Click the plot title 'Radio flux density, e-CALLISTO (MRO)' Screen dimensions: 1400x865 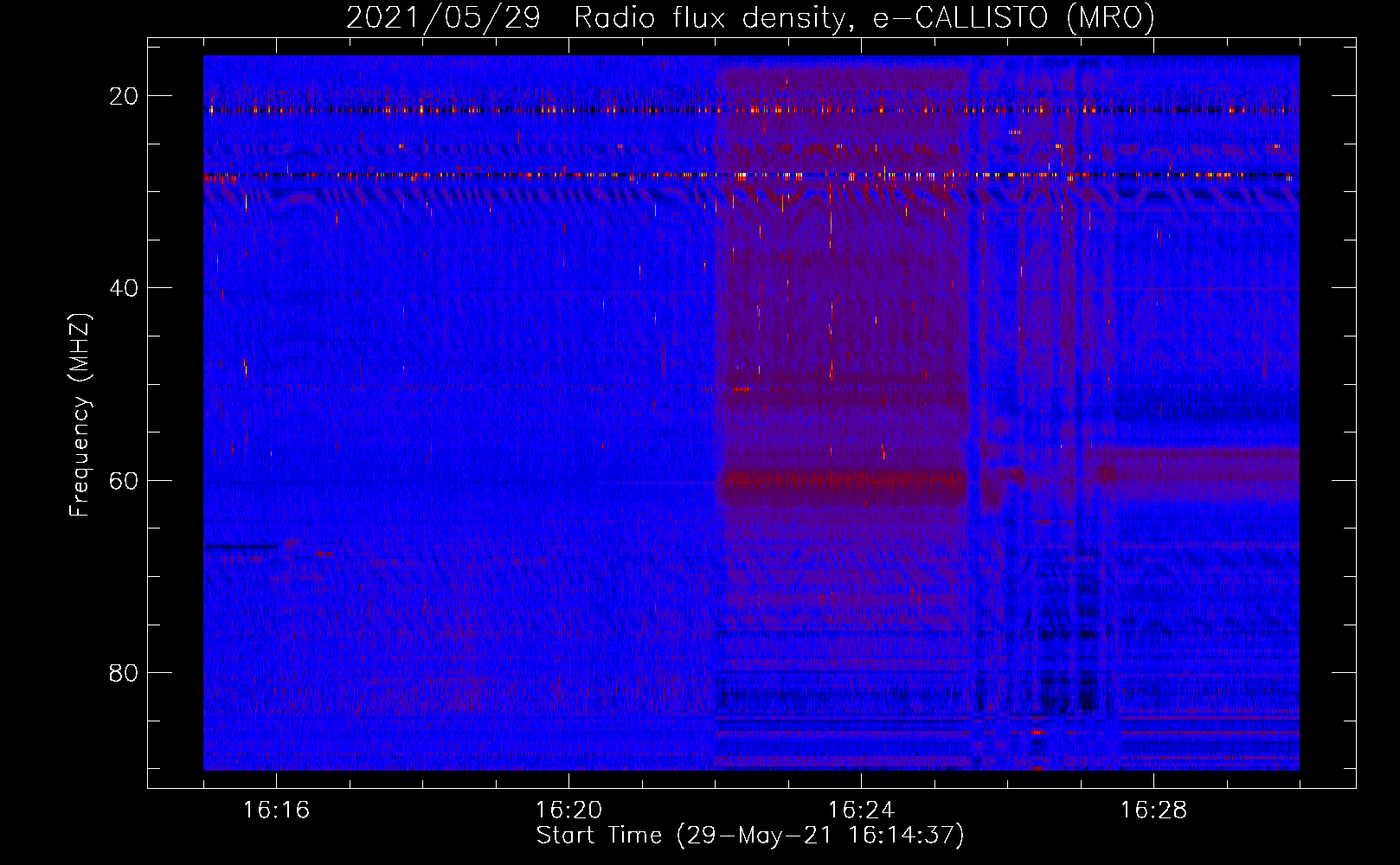(864, 17)
